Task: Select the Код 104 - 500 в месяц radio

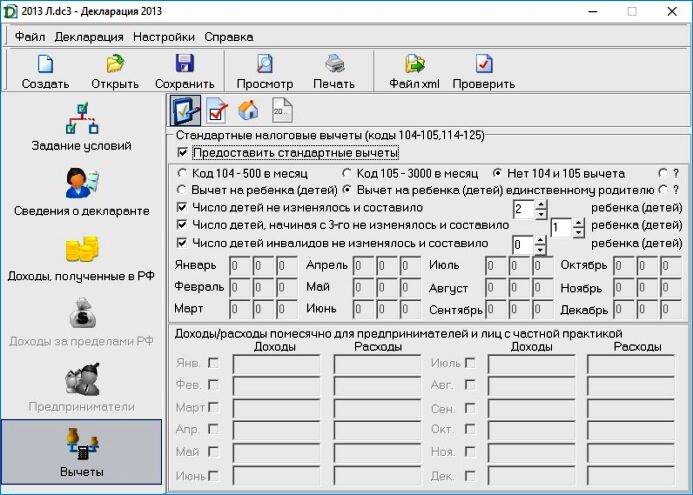Action: pos(181,174)
